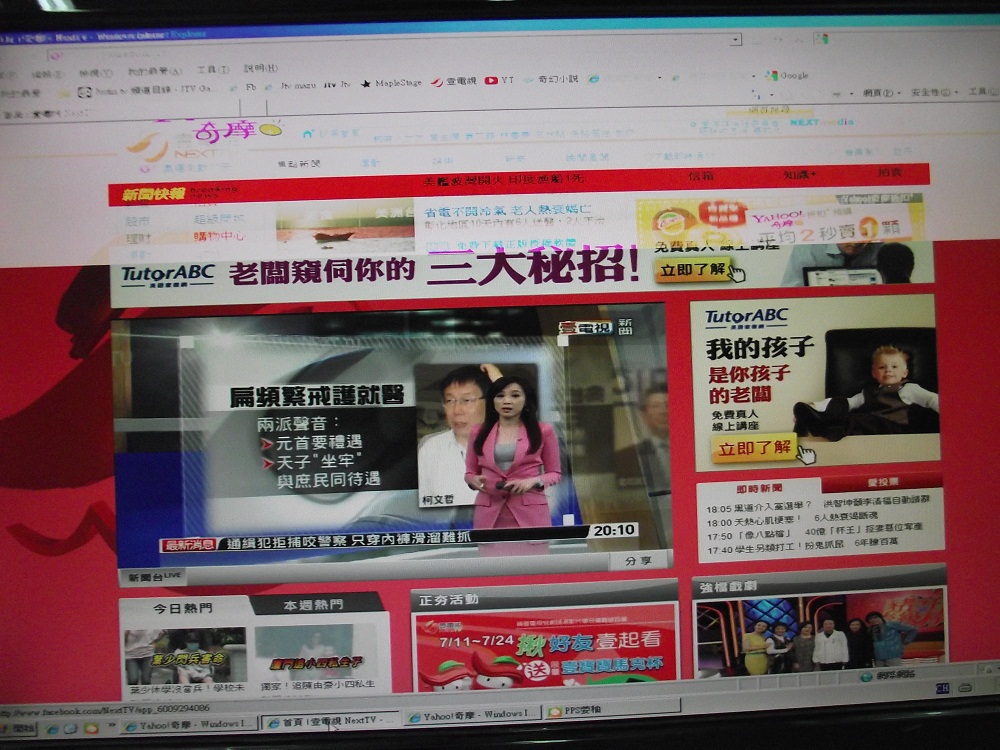Click the 新聞快報 breaking news label
1000x750 pixels.
click(x=154, y=195)
